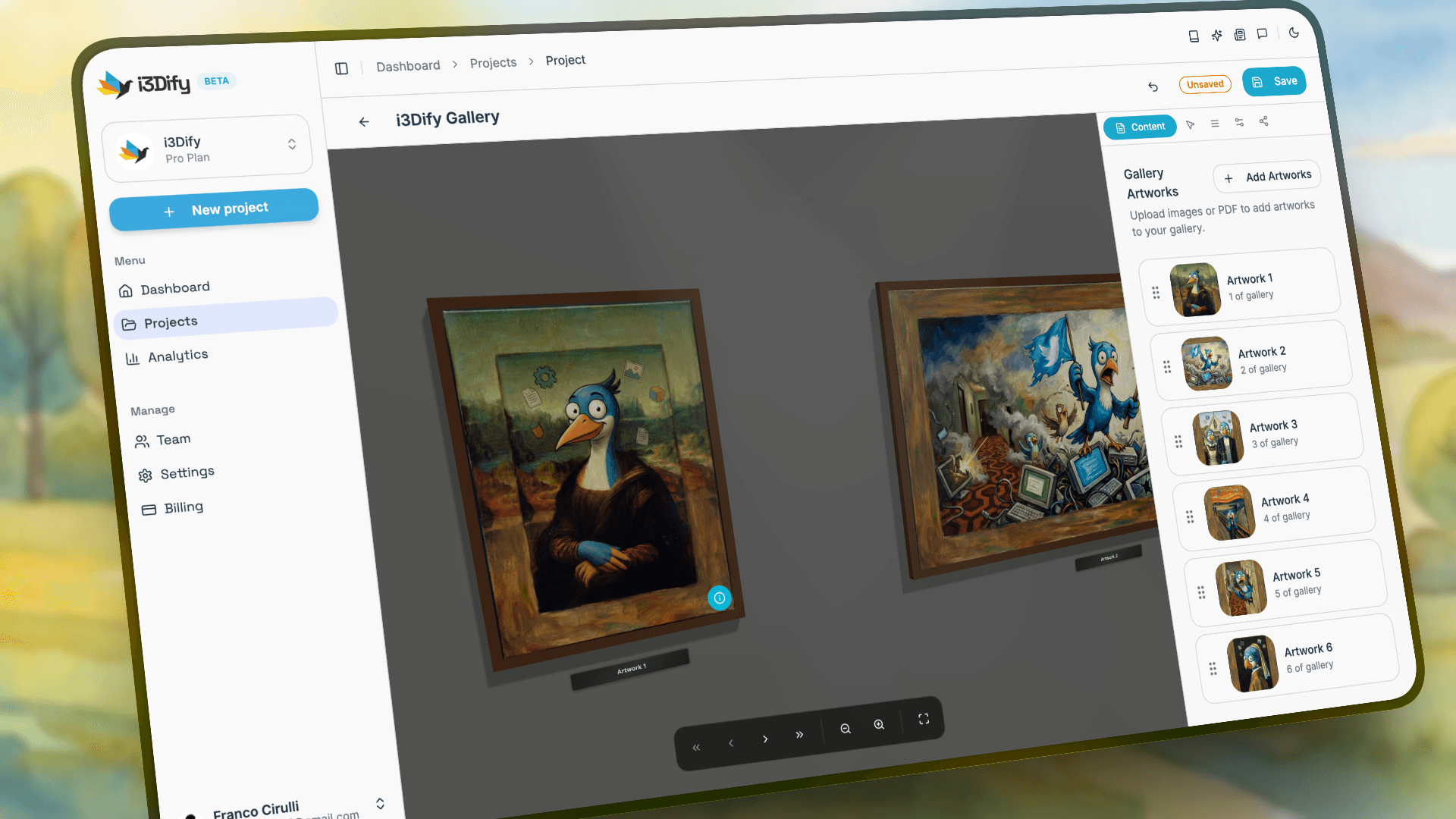
Task: Enter fullscreen view of the gallery
Action: pos(924,718)
